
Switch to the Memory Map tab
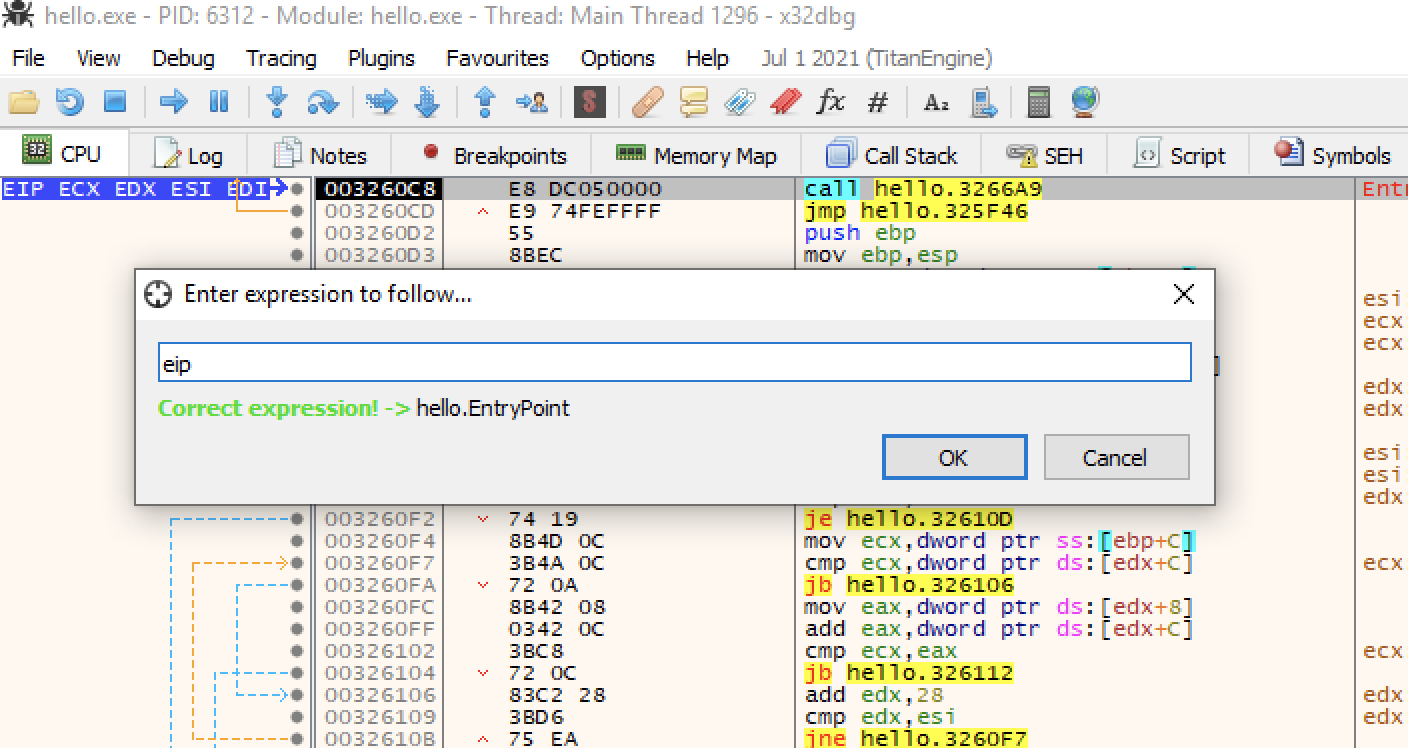[696, 155]
